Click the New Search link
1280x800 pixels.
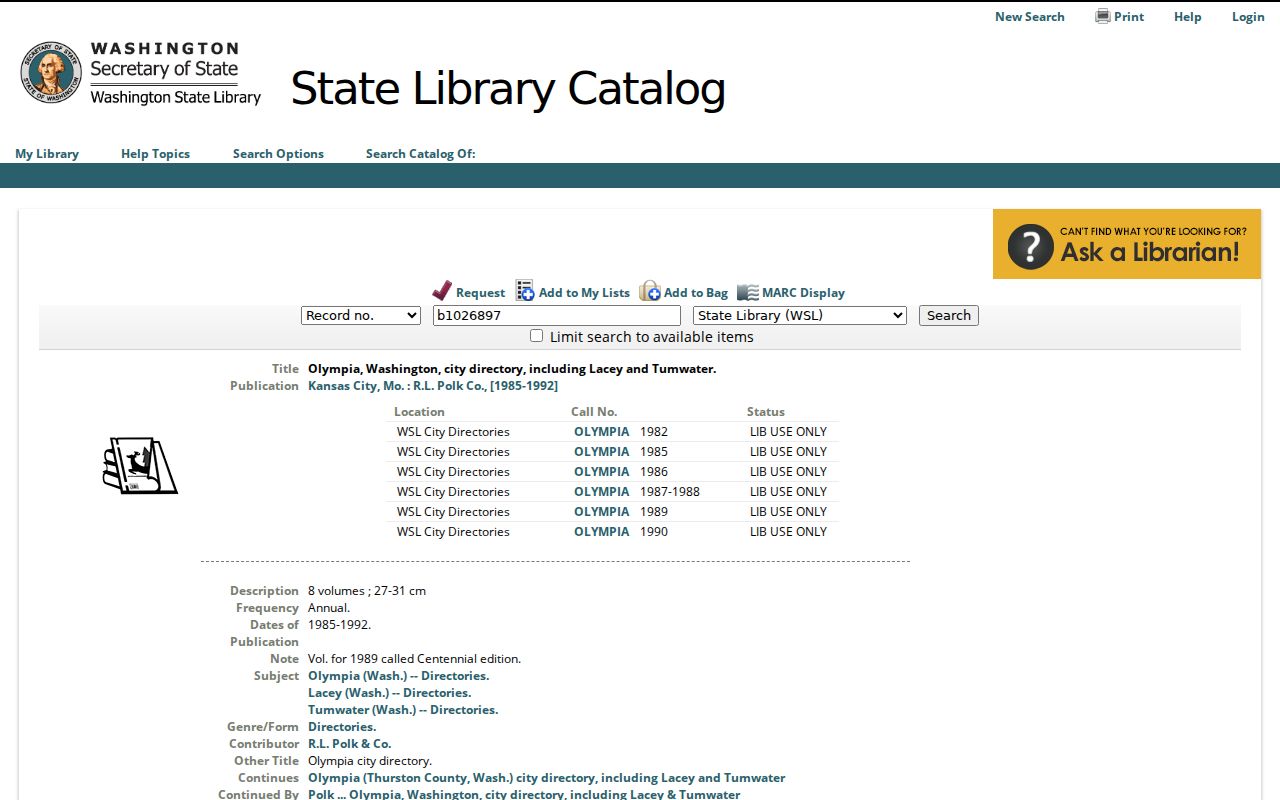tap(1030, 17)
